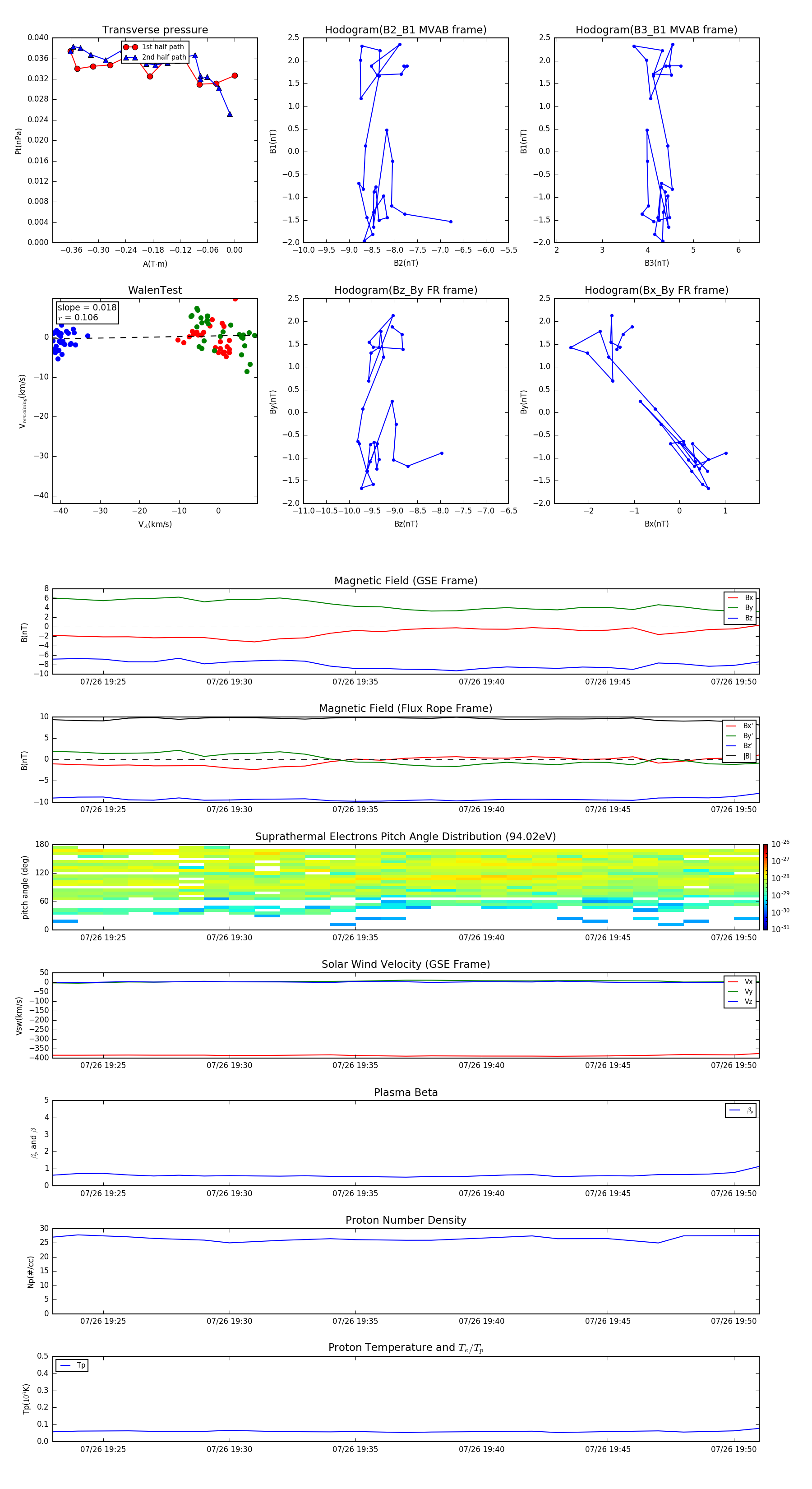Image resolution: width=812 pixels, height=1489 pixels.
Task: Click Vz legend entry in velocity plot
Action: [x=741, y=1002]
